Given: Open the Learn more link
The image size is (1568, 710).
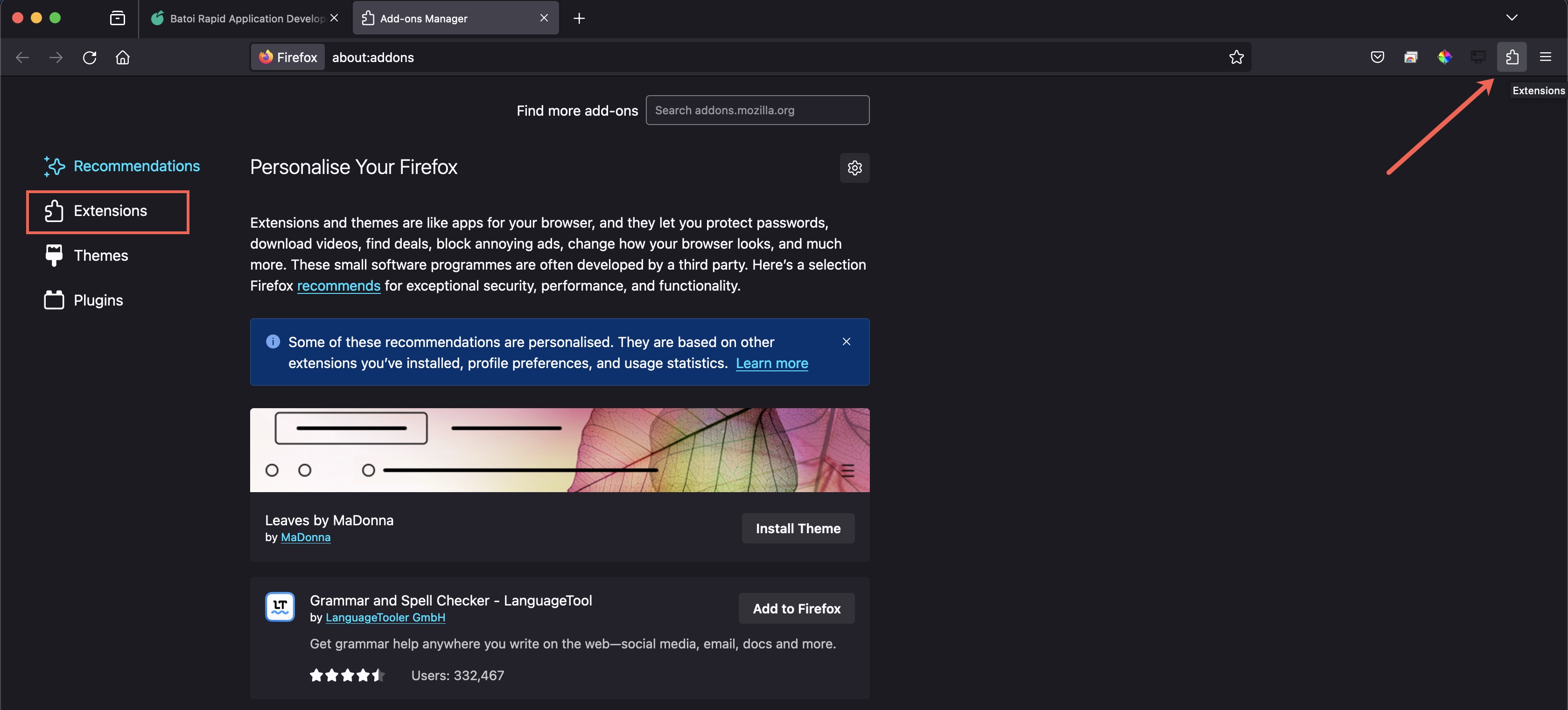Looking at the screenshot, I should coord(772,363).
